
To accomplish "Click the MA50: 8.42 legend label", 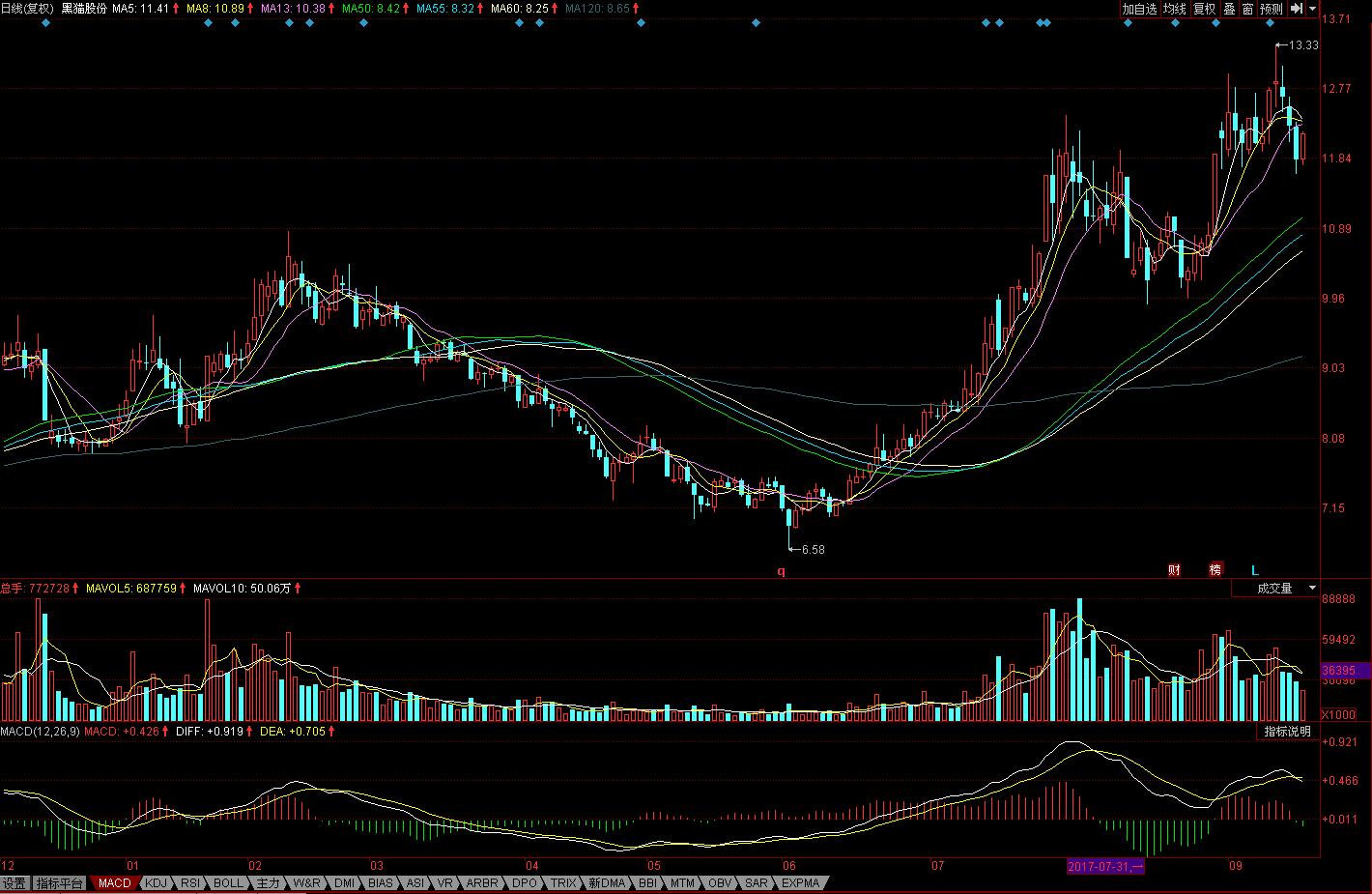I will point(371,9).
